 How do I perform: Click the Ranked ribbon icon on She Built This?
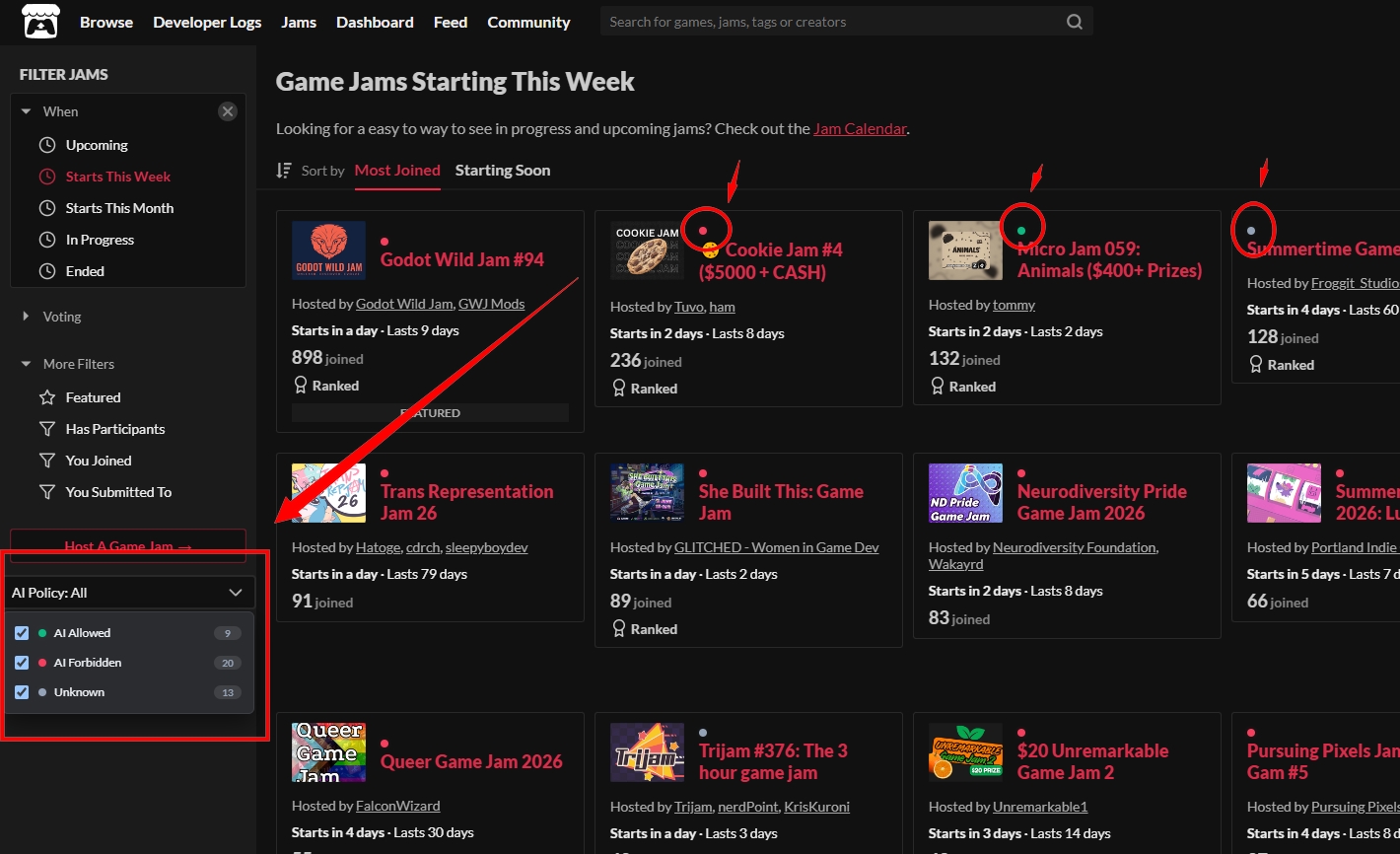point(619,629)
